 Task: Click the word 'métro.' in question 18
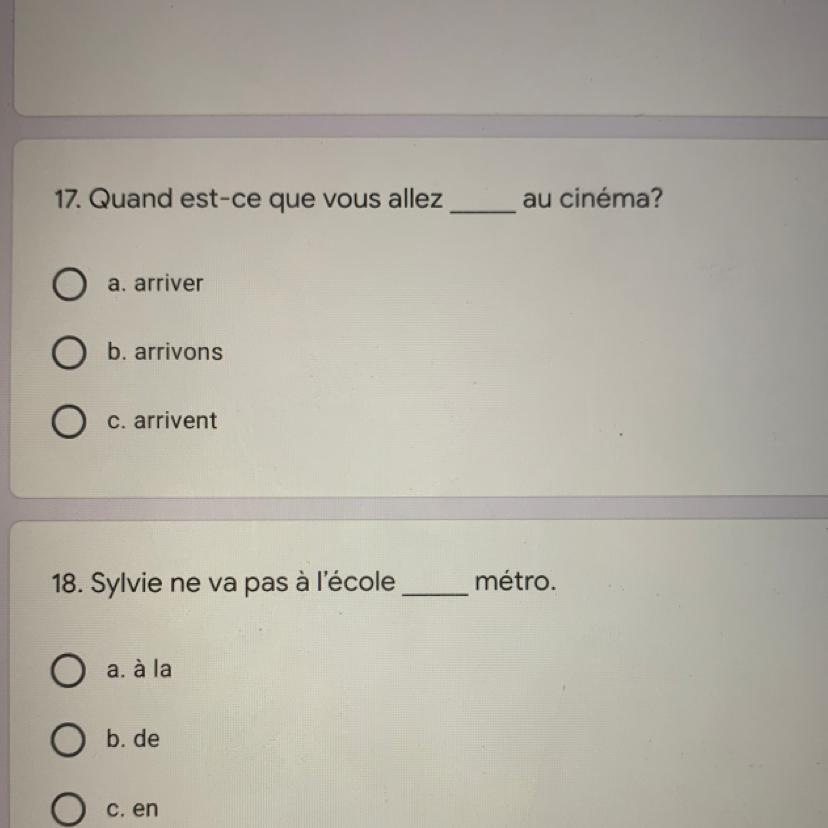tap(515, 581)
